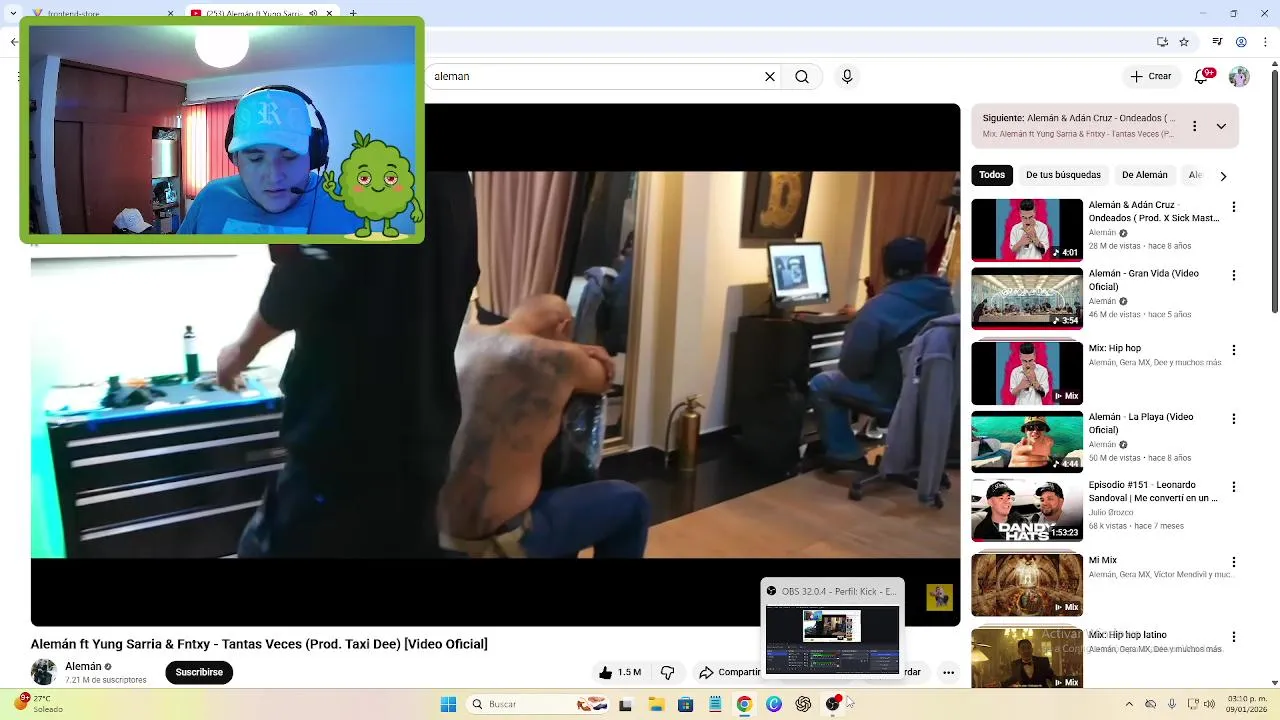
Task: Open the Chrome tab search dropdown
Action: pyautogui.click(x=12, y=13)
